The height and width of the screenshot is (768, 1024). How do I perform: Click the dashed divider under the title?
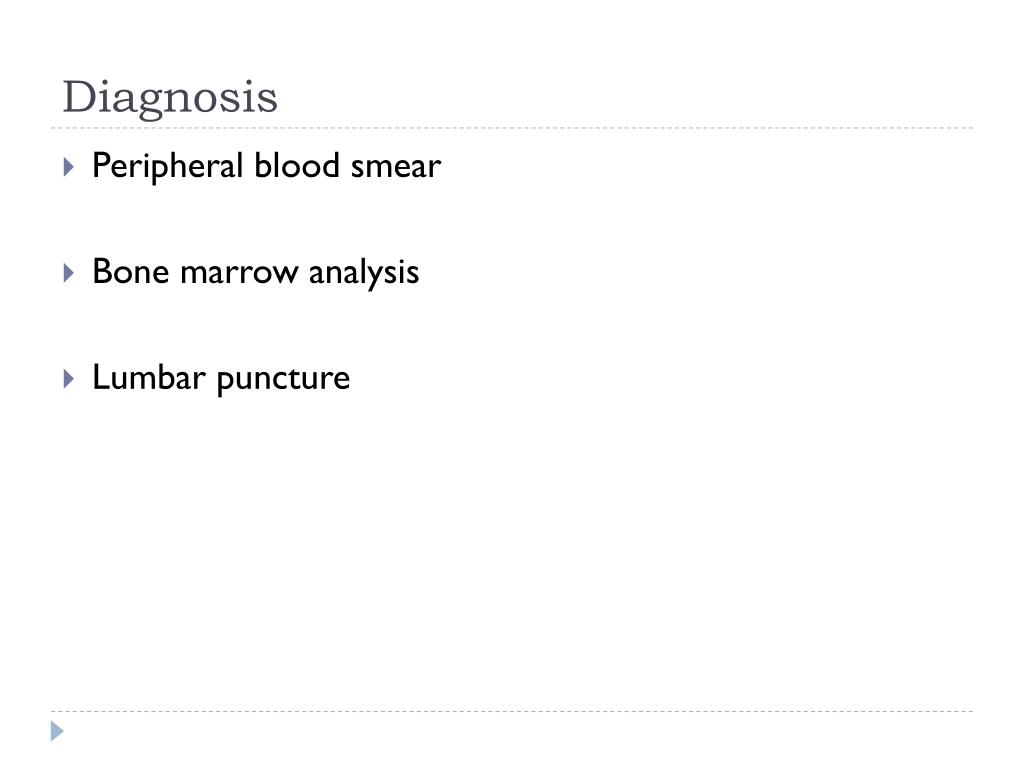click(x=512, y=128)
